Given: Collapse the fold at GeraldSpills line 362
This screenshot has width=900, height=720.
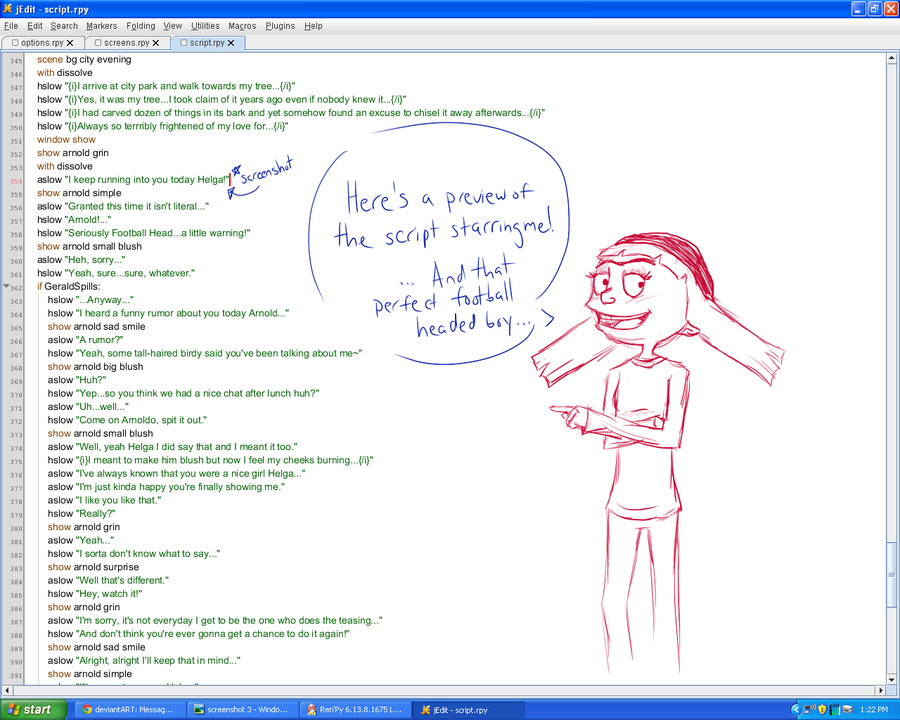Looking at the screenshot, I should coord(6,287).
